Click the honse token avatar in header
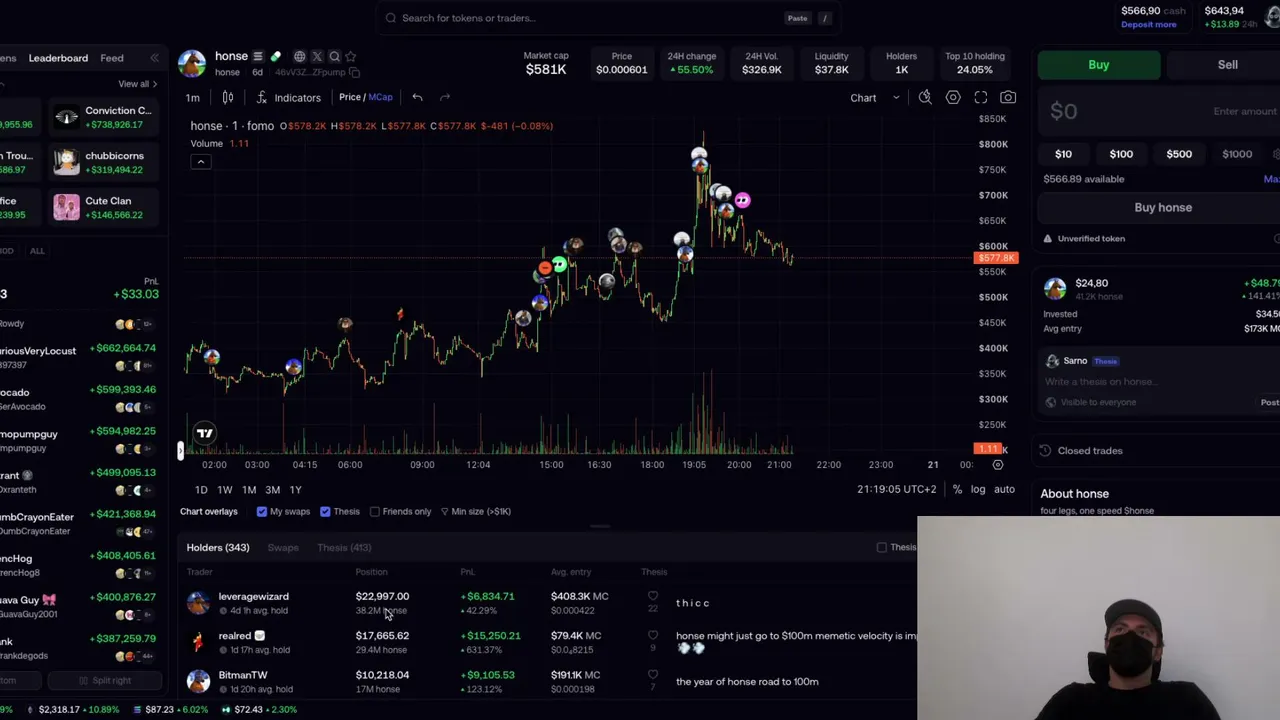Viewport: 1280px width, 720px height. 192,63
